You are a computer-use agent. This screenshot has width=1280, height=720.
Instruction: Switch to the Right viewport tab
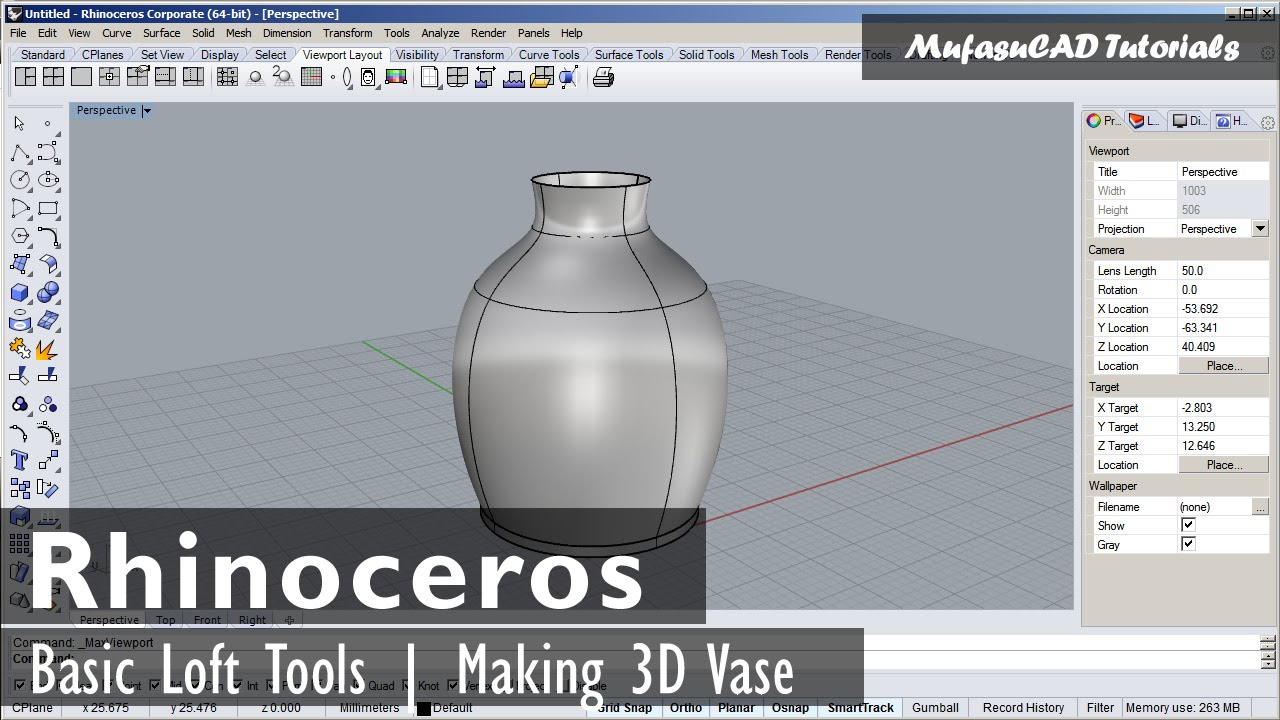click(x=252, y=620)
